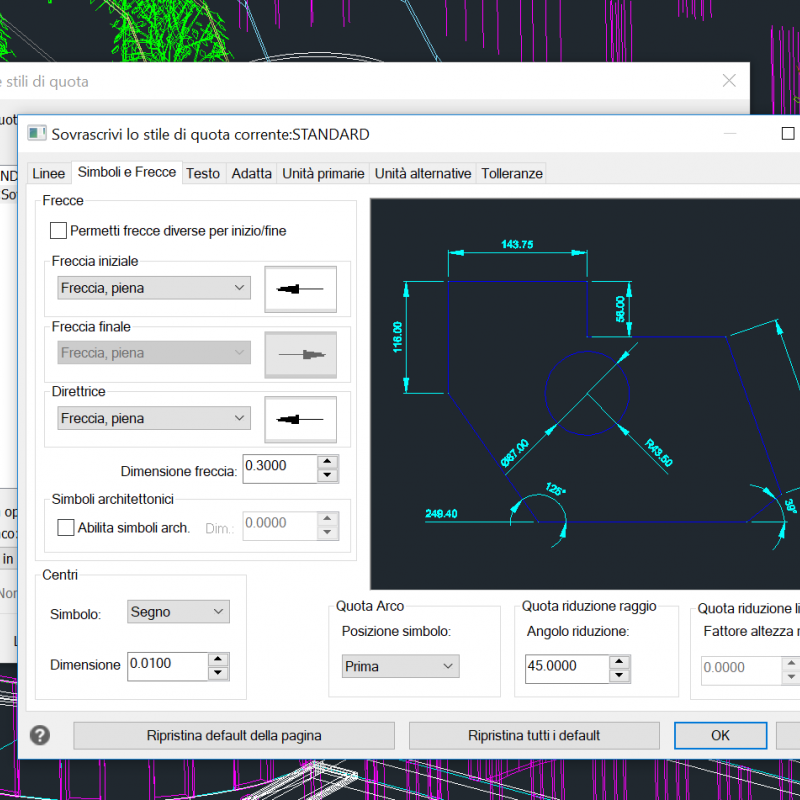
Task: Increase Centri Dimensione with up spinner
Action: [x=218, y=659]
